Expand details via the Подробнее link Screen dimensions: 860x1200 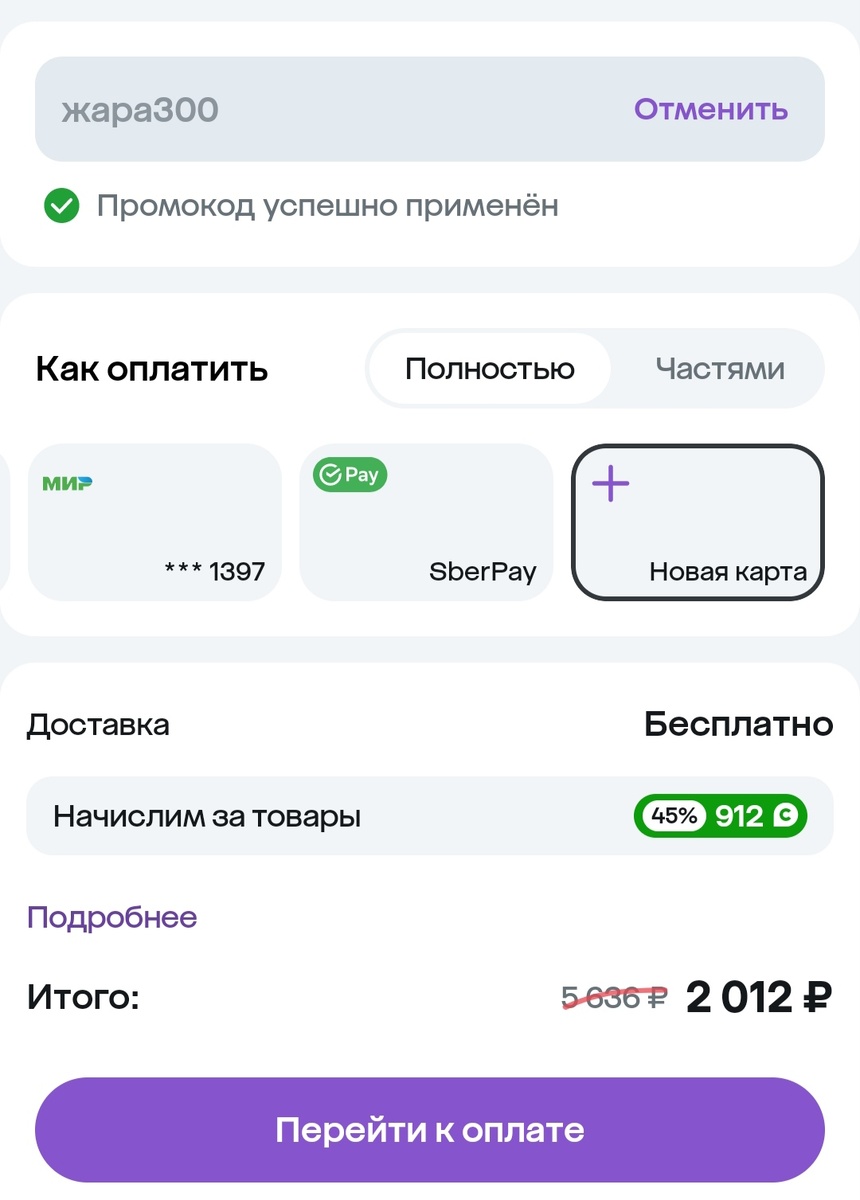tap(110, 916)
